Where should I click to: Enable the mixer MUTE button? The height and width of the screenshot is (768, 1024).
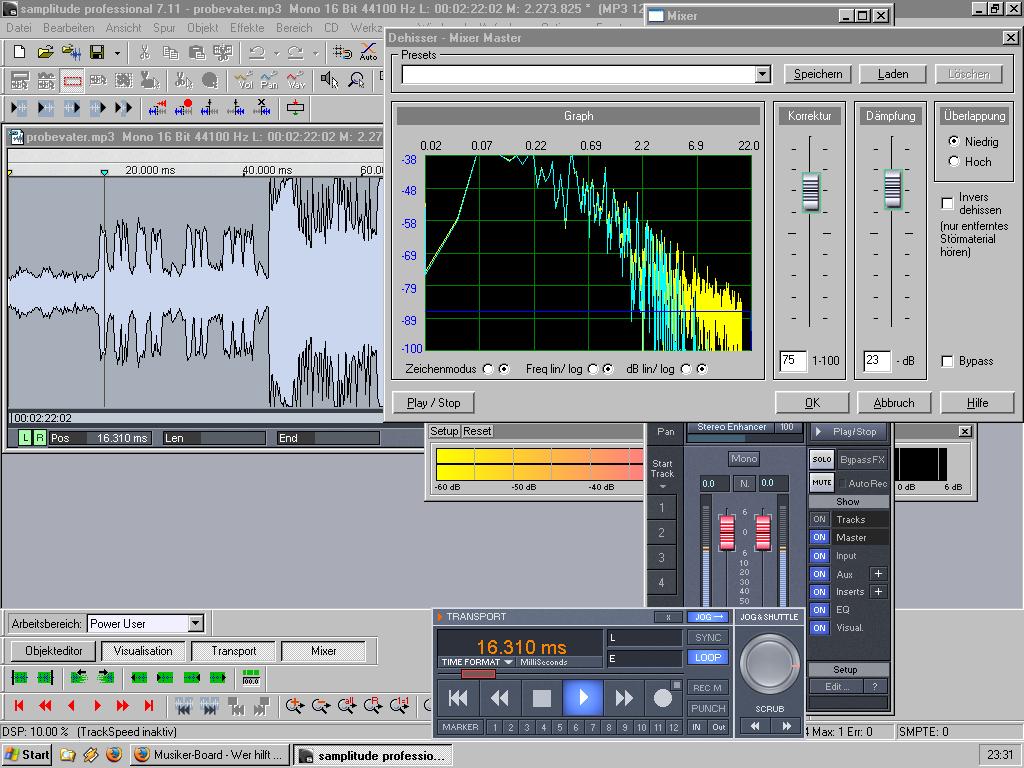pyautogui.click(x=822, y=483)
